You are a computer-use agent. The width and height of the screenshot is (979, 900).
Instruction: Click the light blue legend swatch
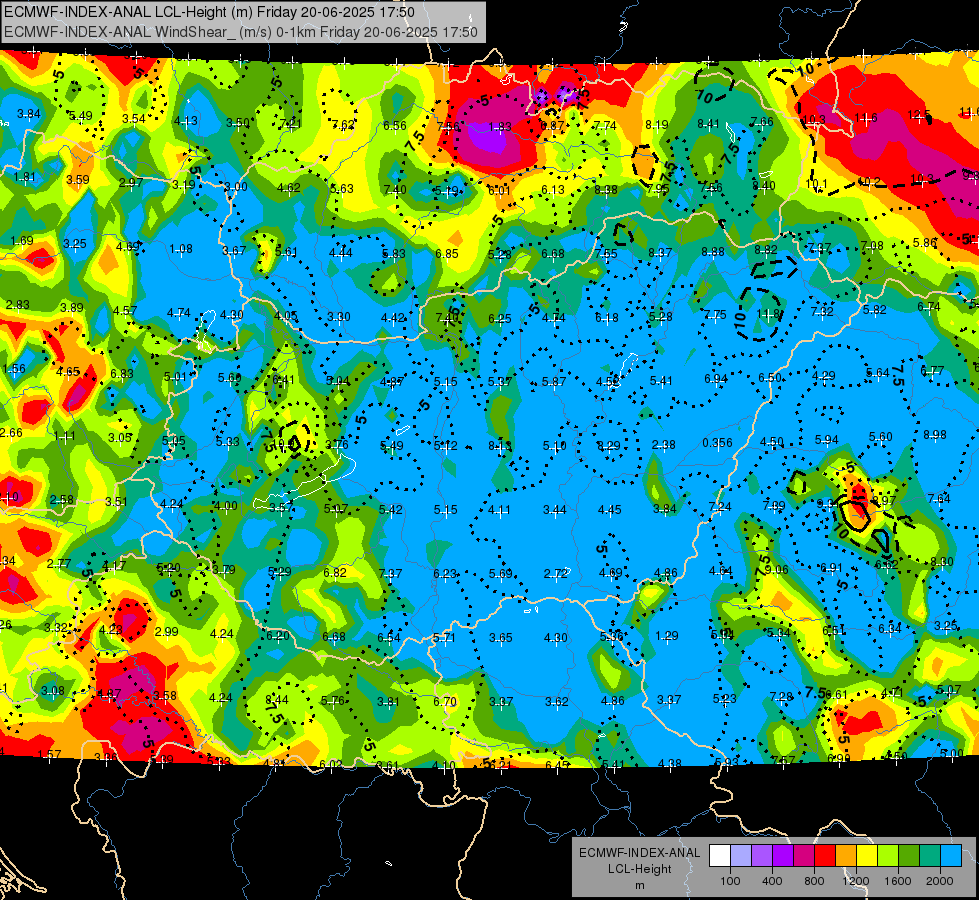[952, 856]
